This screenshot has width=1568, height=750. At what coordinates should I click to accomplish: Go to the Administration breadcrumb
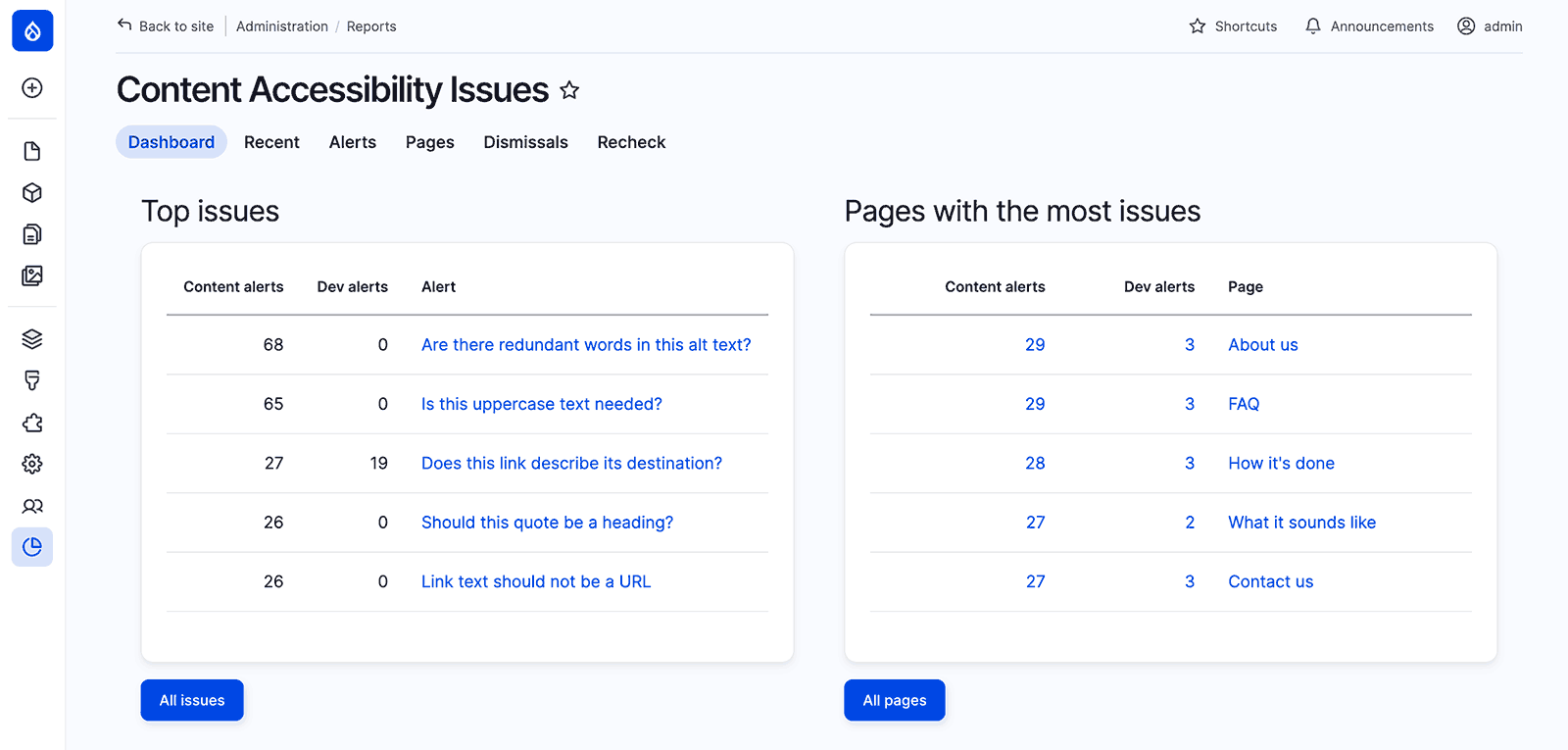(x=282, y=26)
